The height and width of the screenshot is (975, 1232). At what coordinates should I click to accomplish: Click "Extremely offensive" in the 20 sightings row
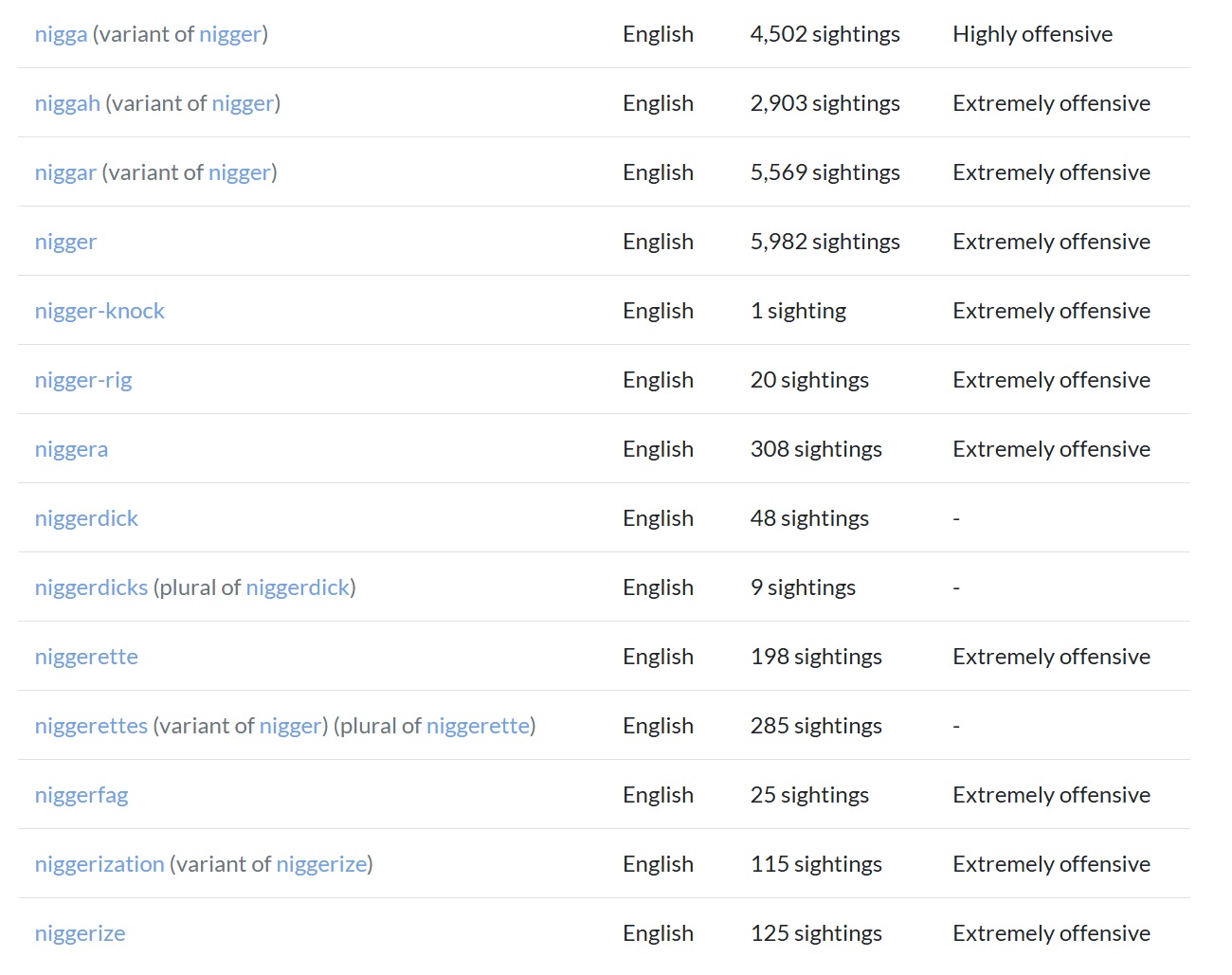coord(1052,381)
